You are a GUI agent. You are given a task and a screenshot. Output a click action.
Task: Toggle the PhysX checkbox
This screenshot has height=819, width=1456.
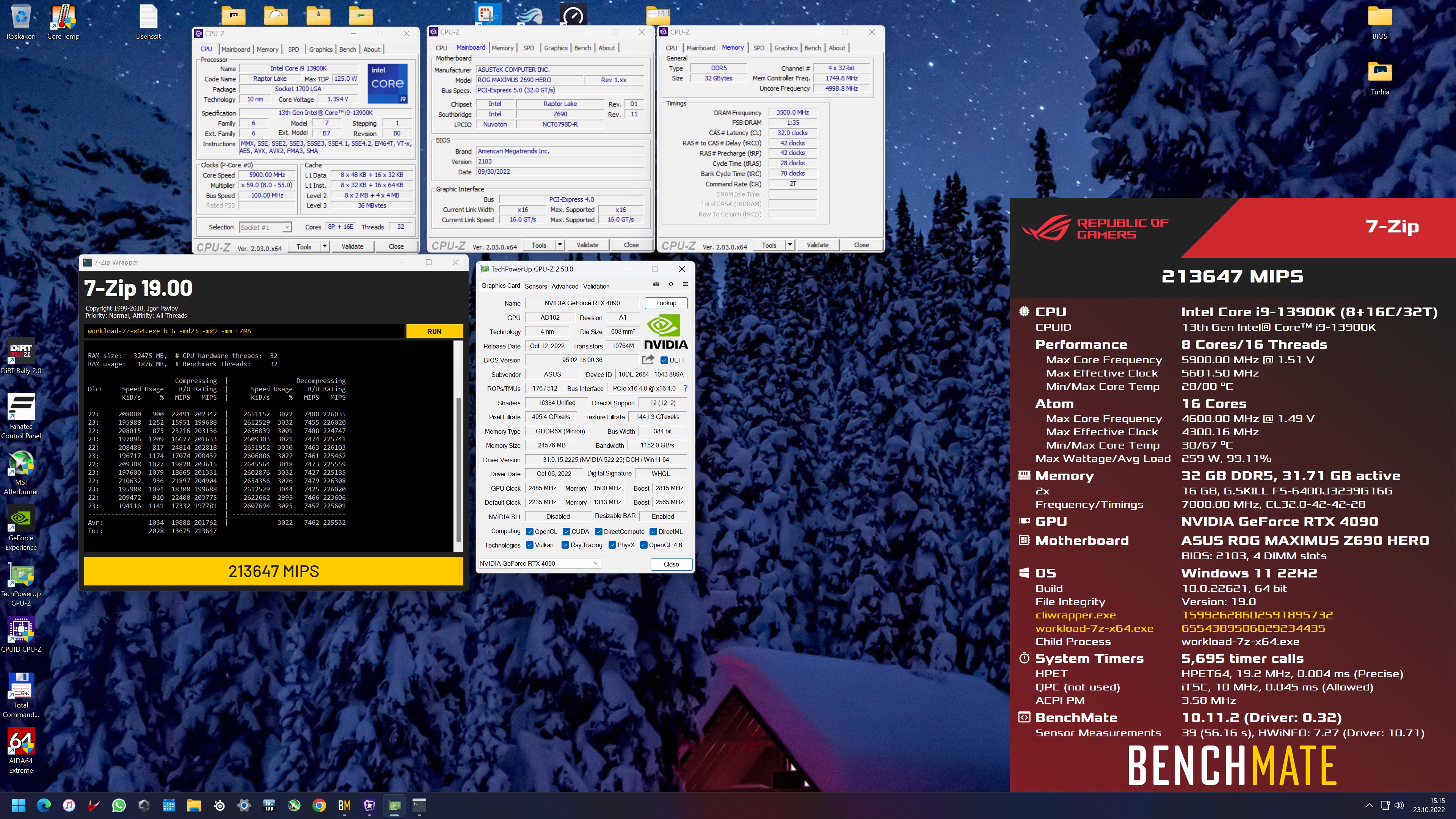click(612, 545)
